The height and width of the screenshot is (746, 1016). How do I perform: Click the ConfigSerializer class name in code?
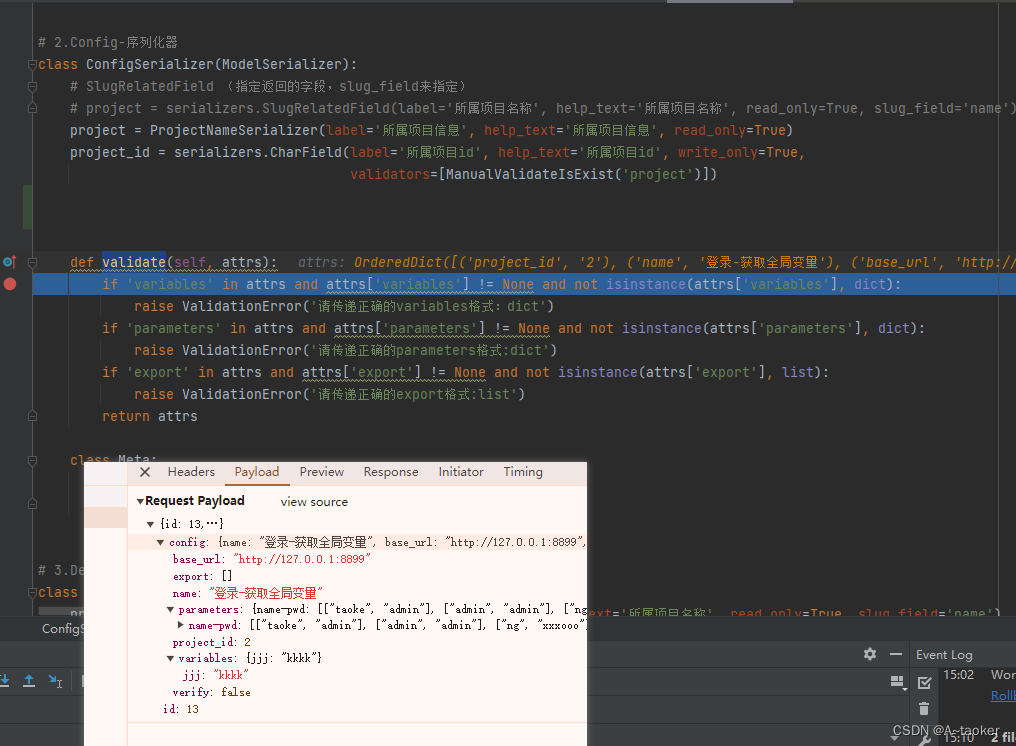click(x=150, y=64)
